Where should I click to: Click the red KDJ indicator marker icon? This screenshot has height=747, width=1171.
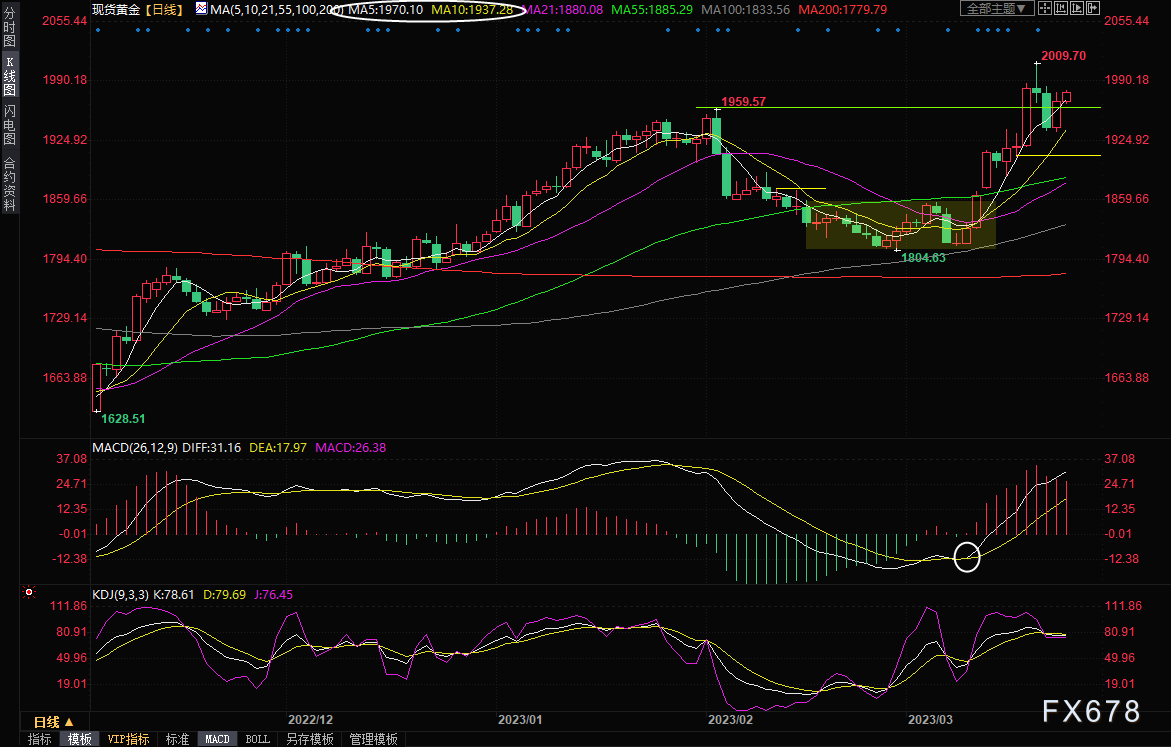[29, 592]
